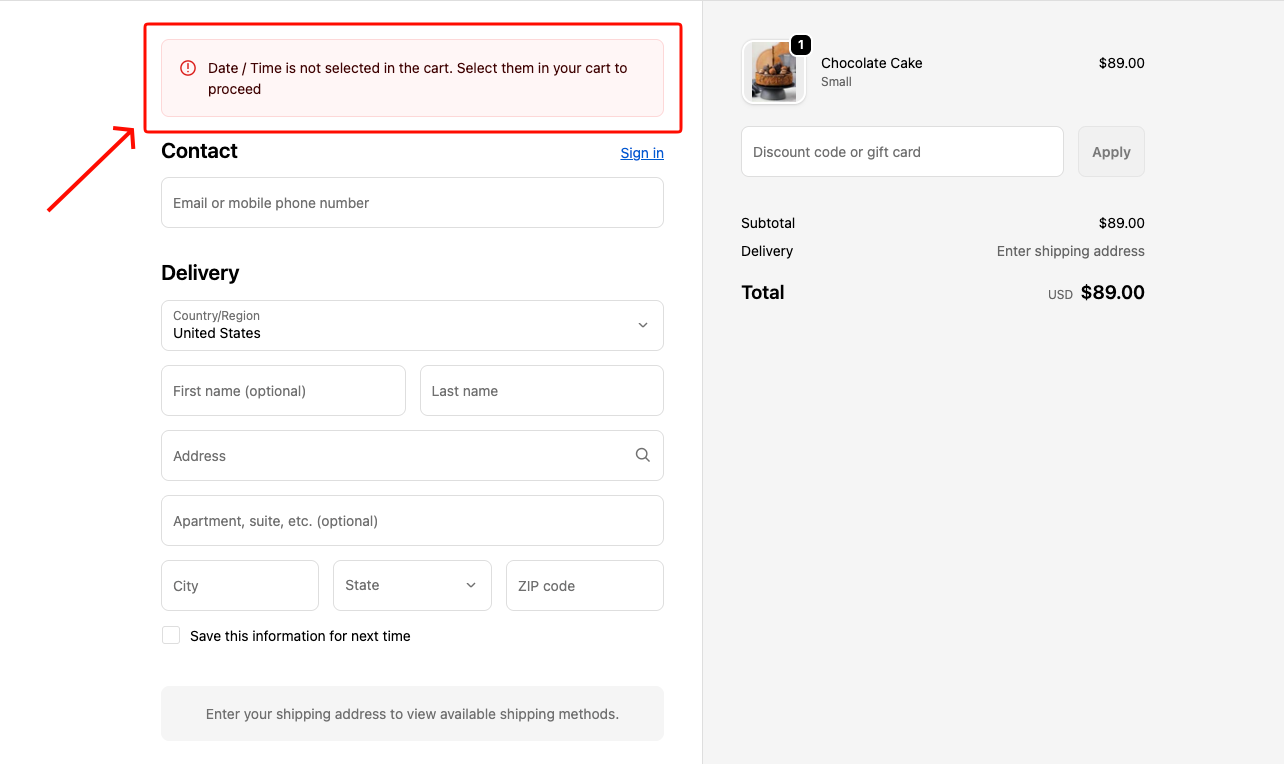Click the shipping methods notice box
The image size is (1284, 764).
tap(412, 713)
